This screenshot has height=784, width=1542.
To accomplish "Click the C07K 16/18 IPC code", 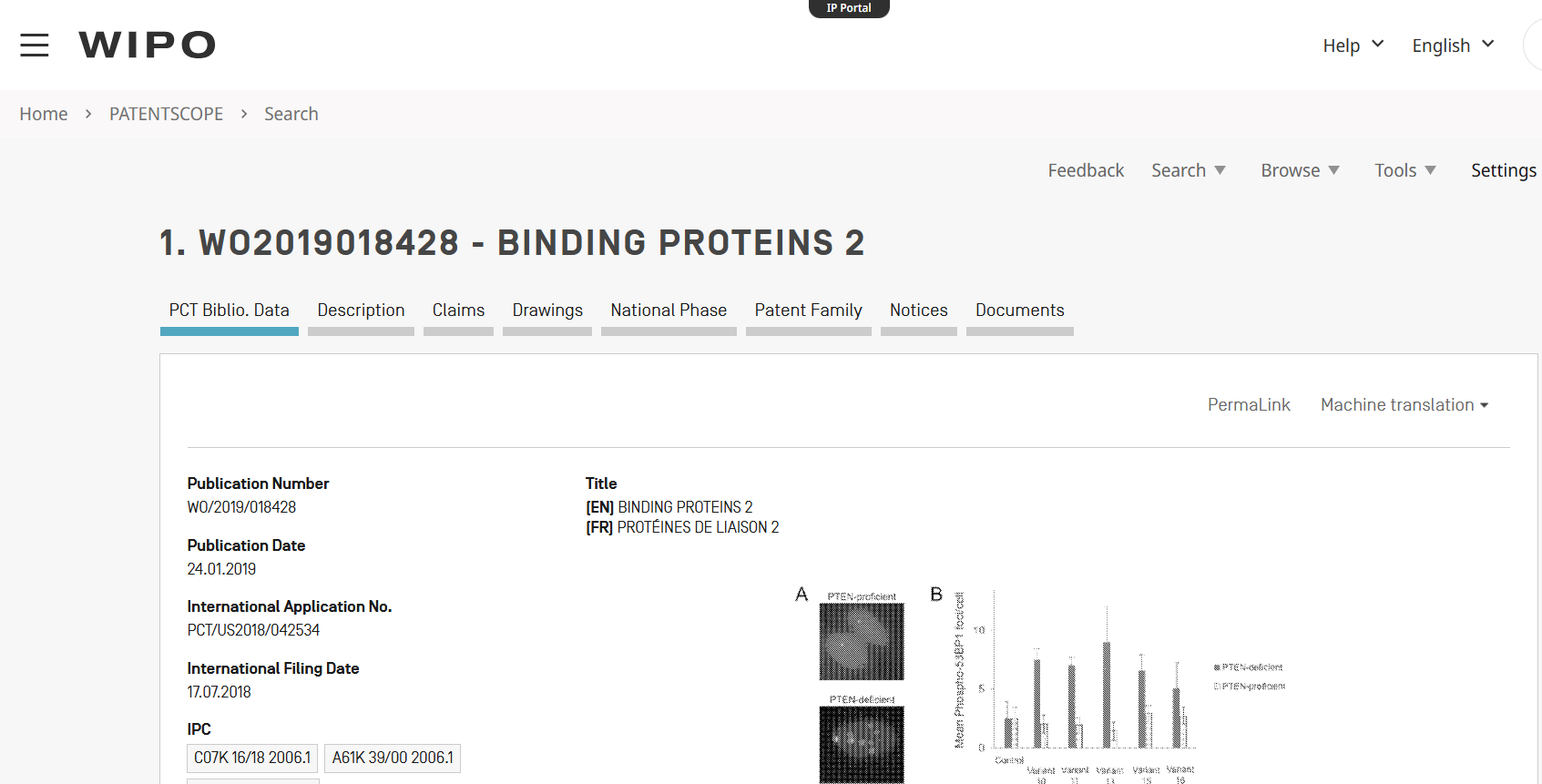I will point(252,758).
